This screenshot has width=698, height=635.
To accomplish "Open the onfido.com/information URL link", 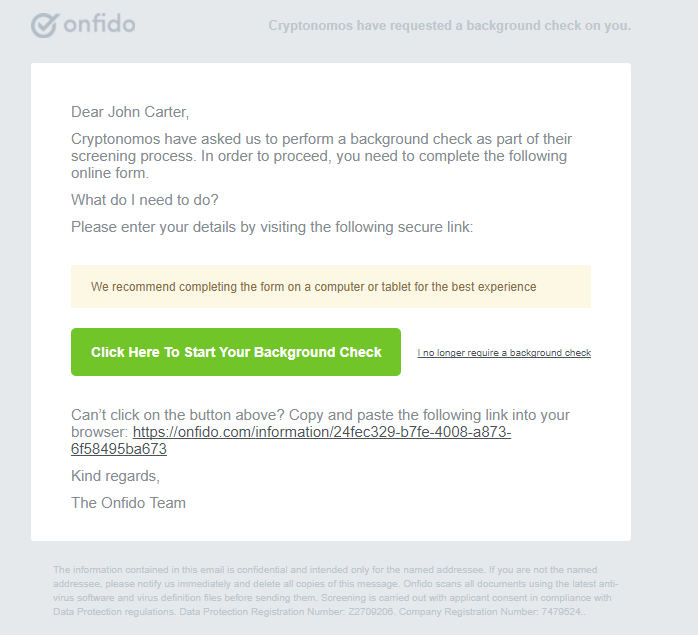I will tap(321, 433).
